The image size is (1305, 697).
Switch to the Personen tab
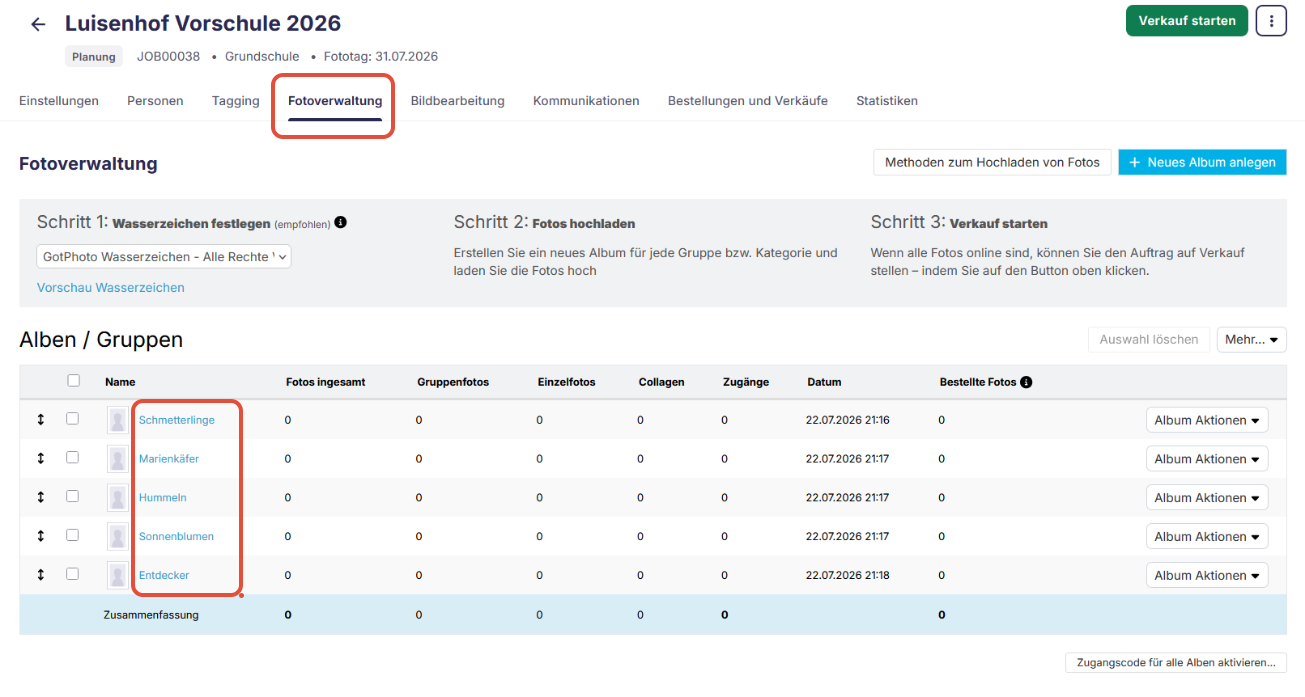[155, 101]
